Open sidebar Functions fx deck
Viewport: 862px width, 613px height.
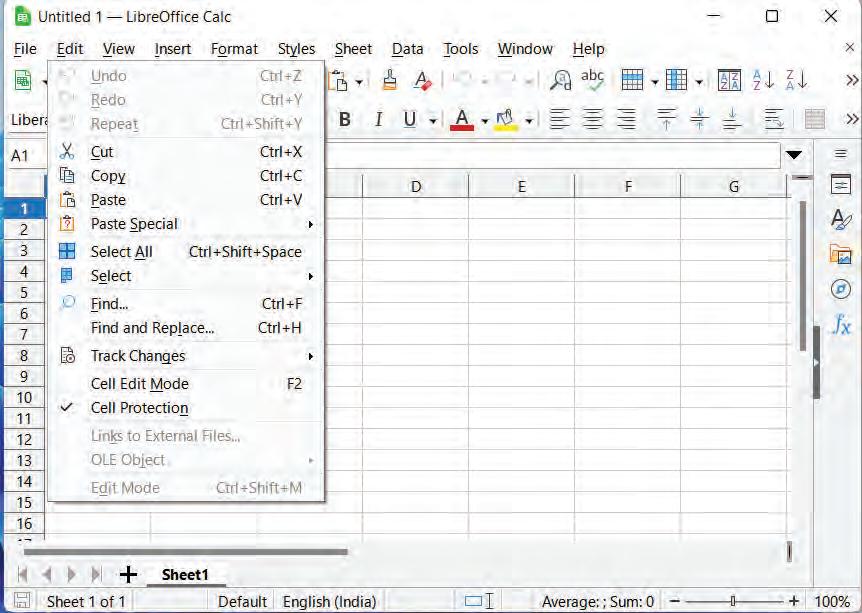coord(841,324)
